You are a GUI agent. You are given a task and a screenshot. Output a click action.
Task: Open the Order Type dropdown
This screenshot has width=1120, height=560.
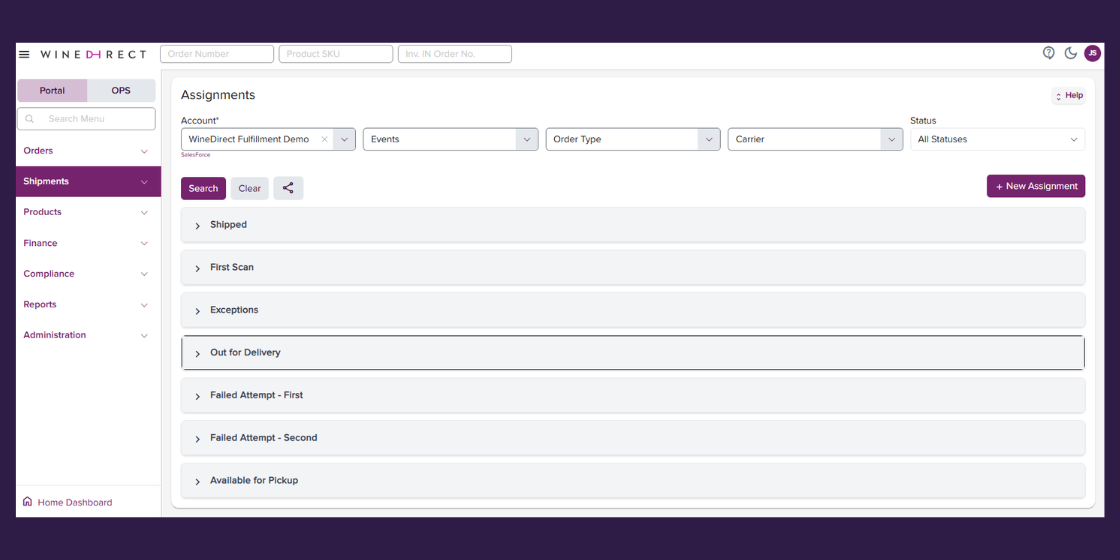(633, 139)
